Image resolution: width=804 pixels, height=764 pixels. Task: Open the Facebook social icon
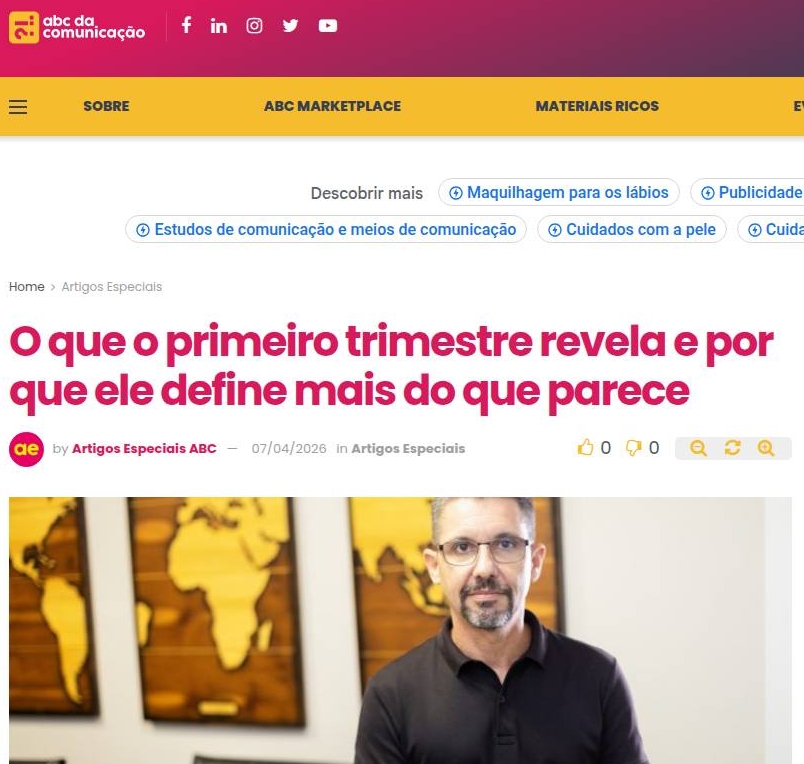pos(187,25)
